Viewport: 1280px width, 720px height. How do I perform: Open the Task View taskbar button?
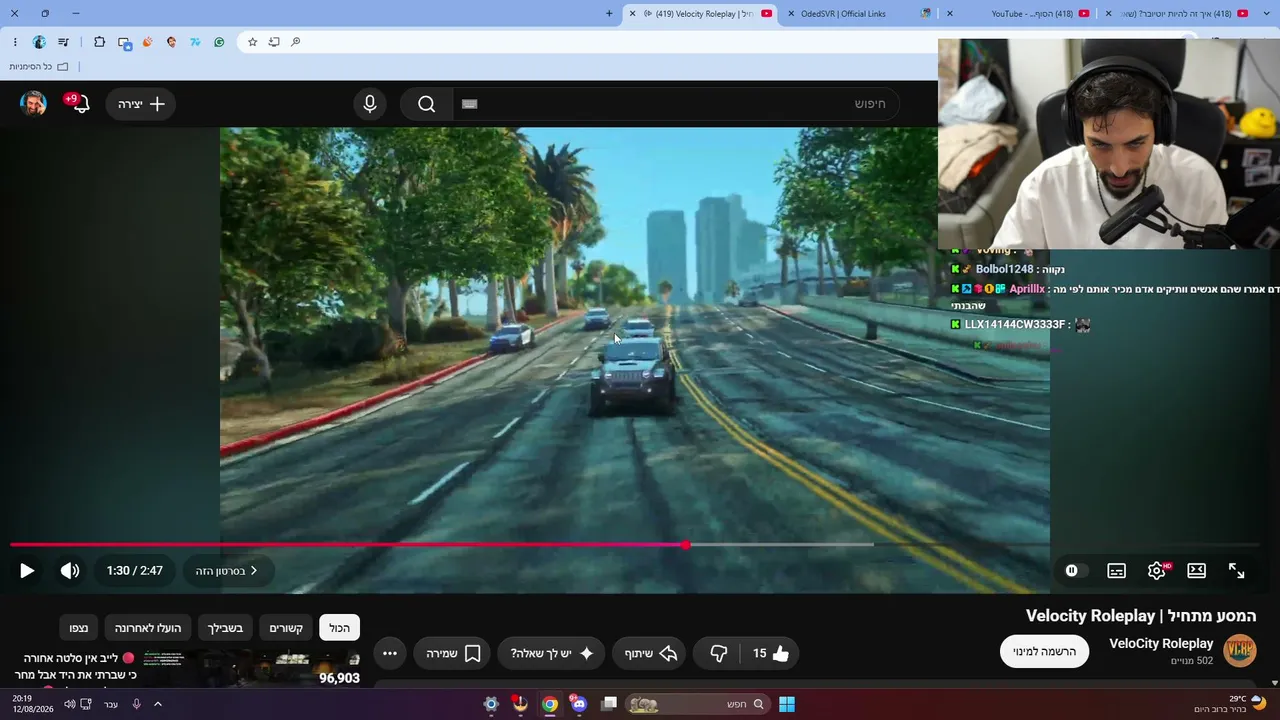click(609, 705)
